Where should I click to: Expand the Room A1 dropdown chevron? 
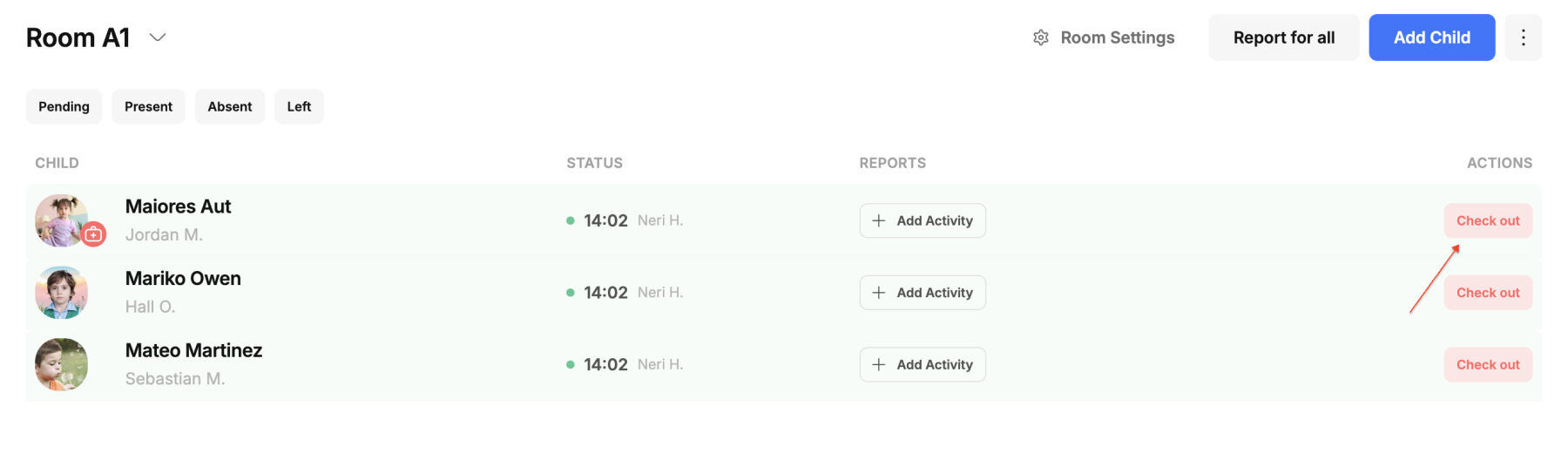pos(158,37)
